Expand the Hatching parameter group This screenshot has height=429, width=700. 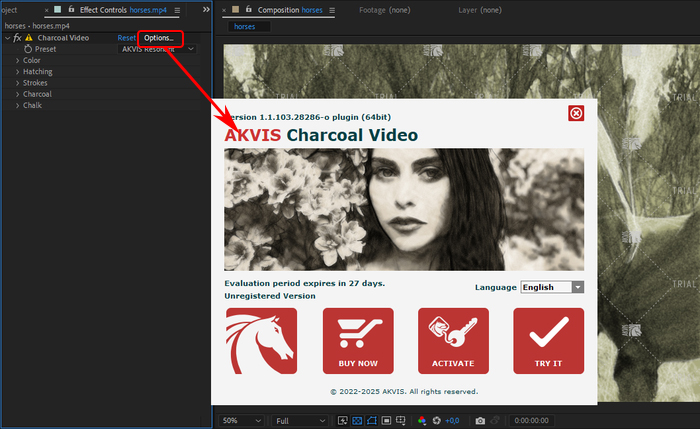(17, 71)
